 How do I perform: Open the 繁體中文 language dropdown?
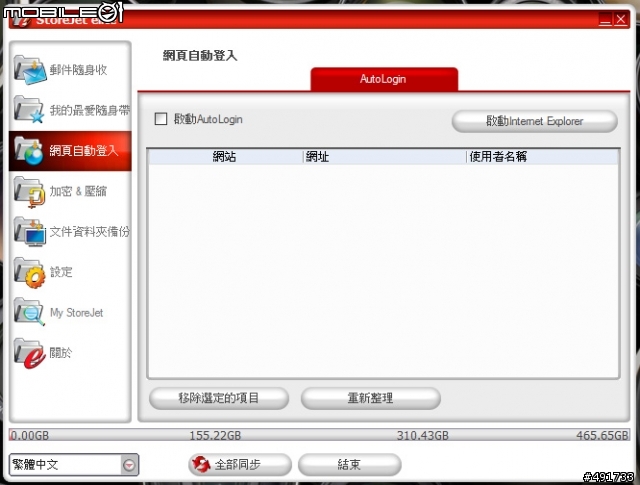(x=73, y=465)
